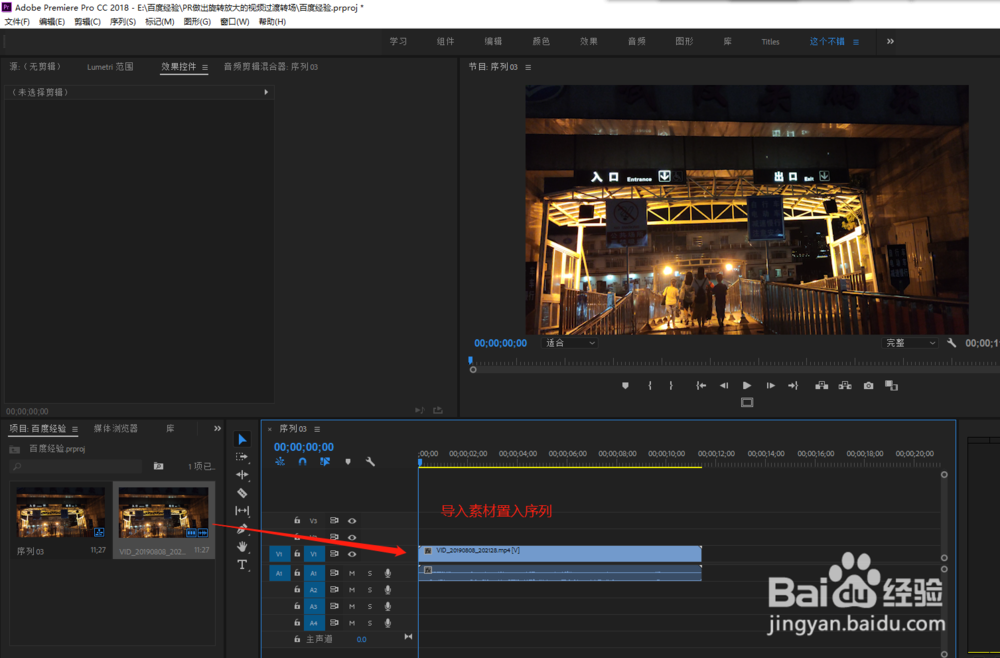The height and width of the screenshot is (658, 1000).
Task: Toggle sync lock on A1 track
Action: coord(334,573)
